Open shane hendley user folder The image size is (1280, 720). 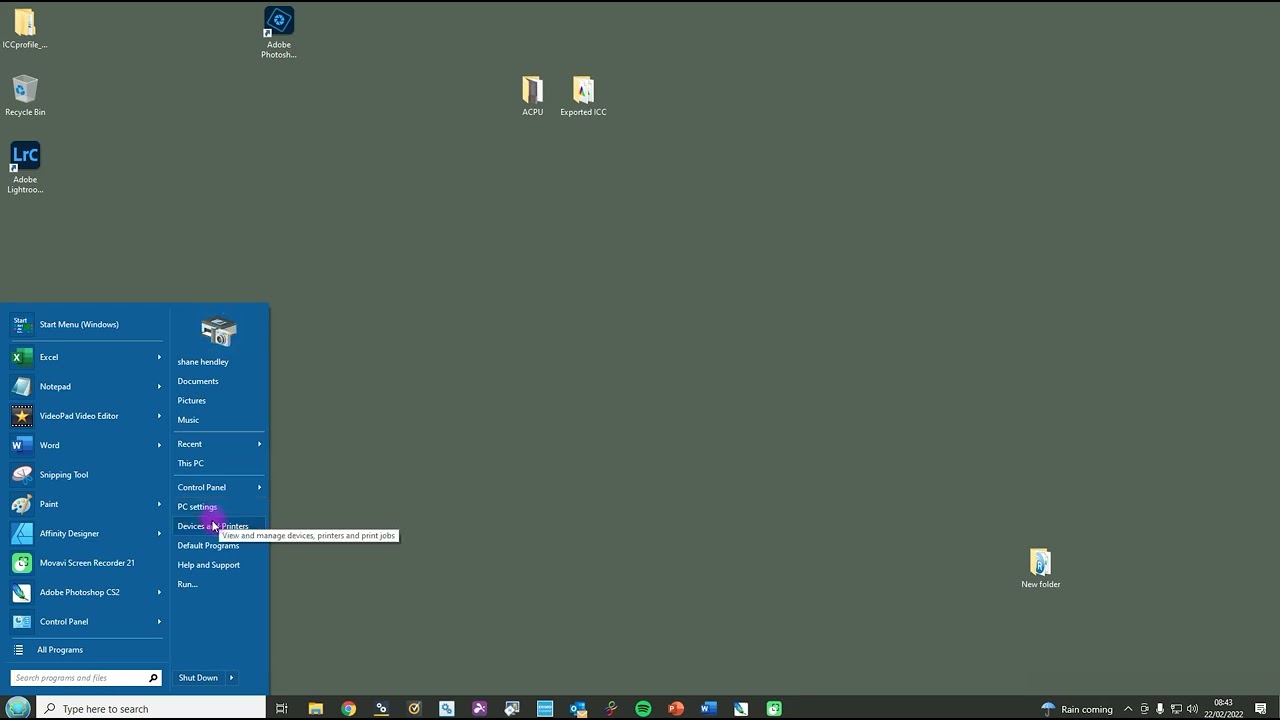click(x=203, y=362)
